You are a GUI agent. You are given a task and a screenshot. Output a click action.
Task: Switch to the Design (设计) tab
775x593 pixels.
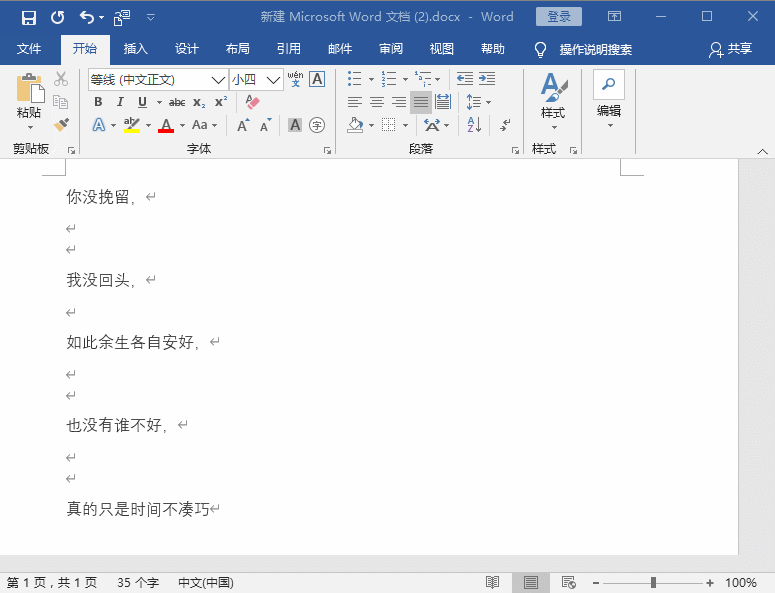pos(187,49)
